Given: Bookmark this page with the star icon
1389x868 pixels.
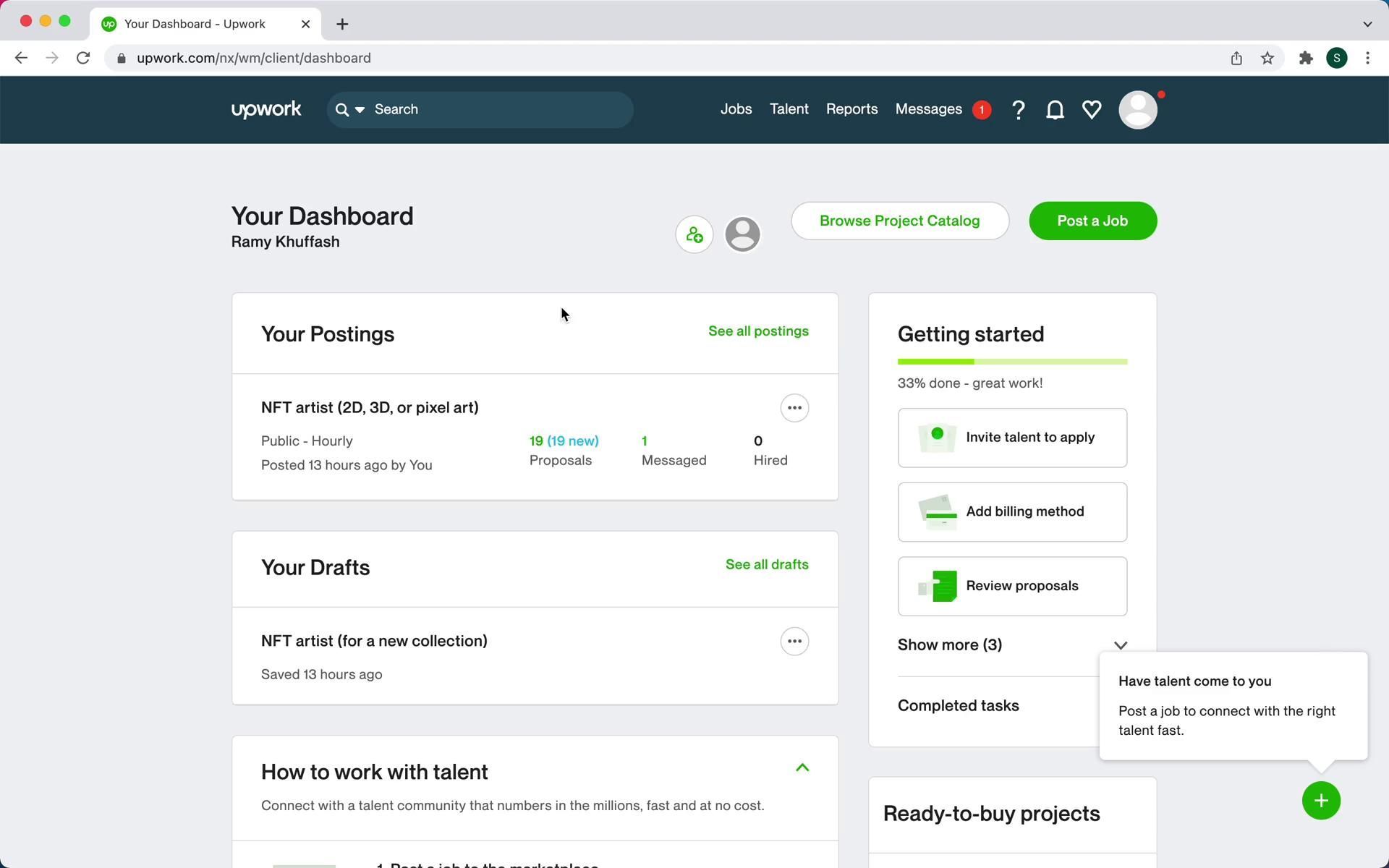Looking at the screenshot, I should pyautogui.click(x=1267, y=58).
